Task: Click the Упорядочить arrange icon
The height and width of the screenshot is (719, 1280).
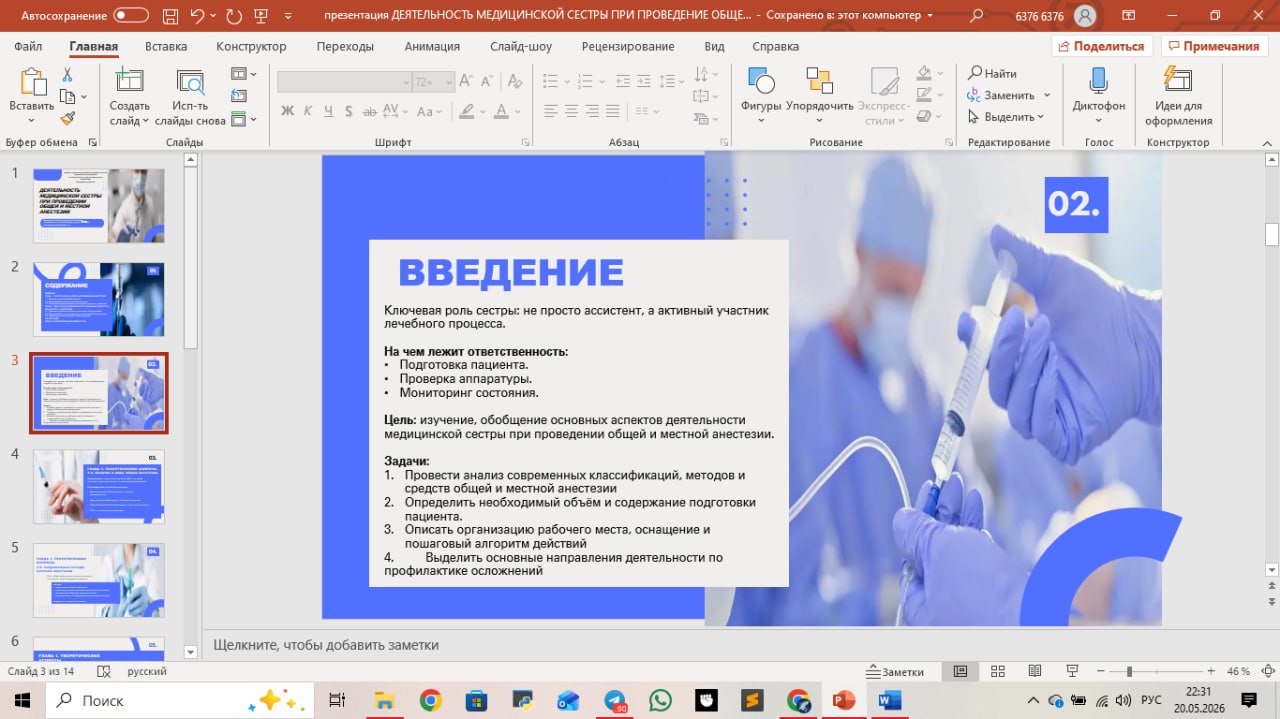Action: tap(820, 82)
